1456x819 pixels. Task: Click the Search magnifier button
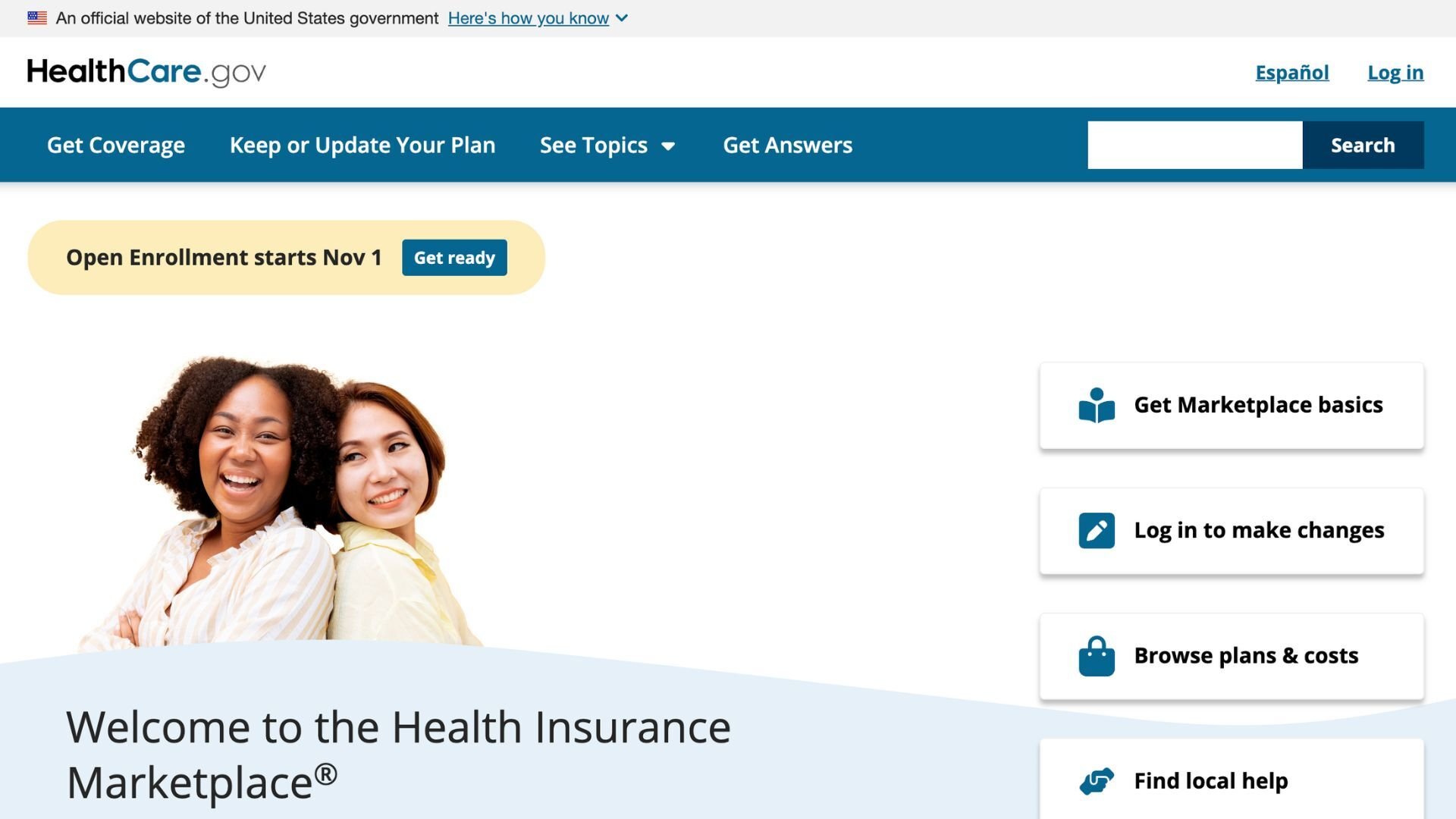(x=1363, y=145)
